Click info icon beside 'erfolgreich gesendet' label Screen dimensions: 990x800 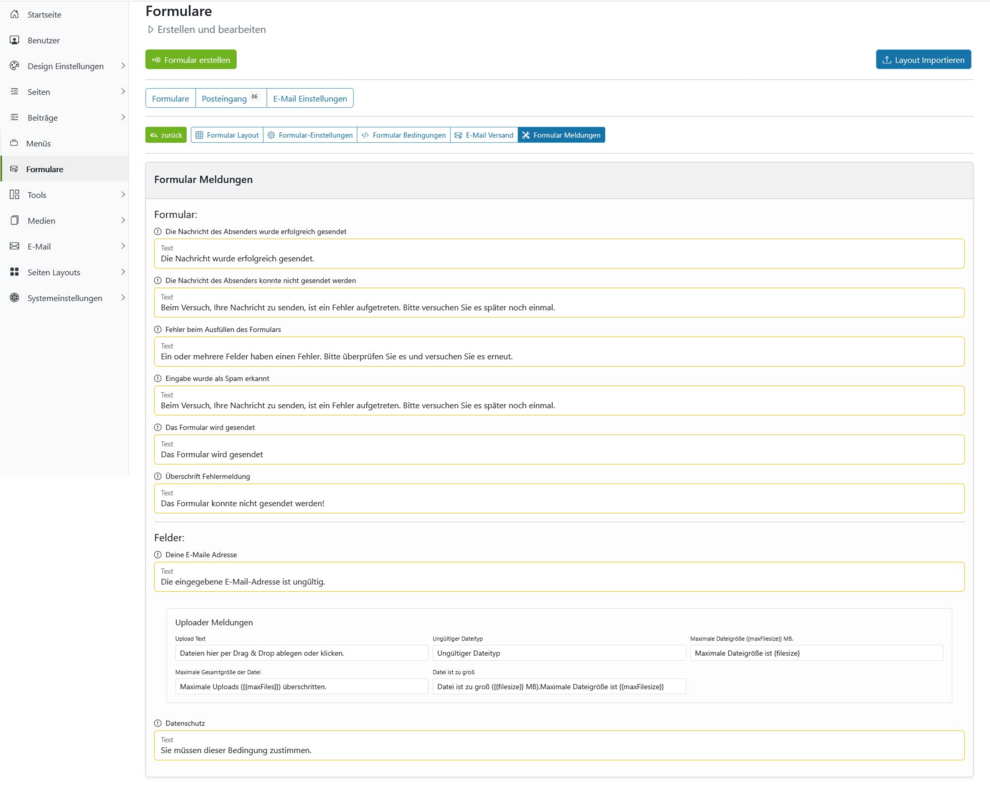click(158, 232)
